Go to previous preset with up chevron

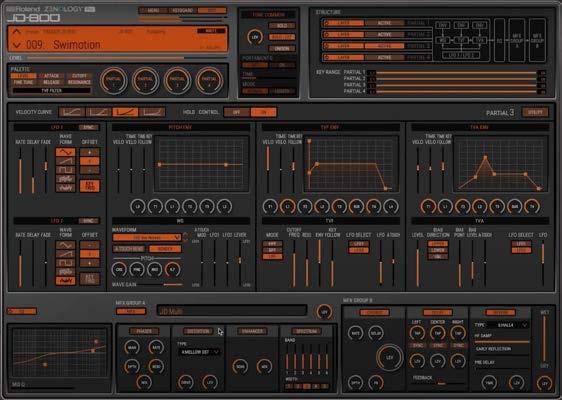[x=16, y=32]
